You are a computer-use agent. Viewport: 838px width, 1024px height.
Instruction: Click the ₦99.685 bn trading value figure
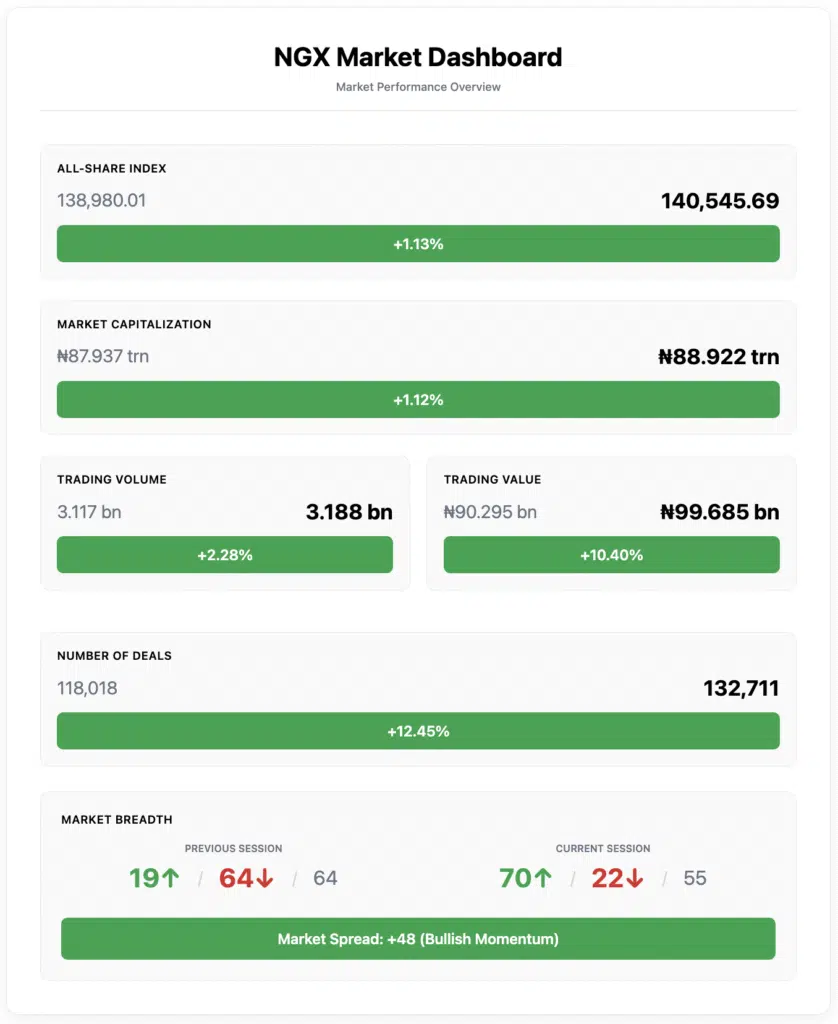click(720, 512)
